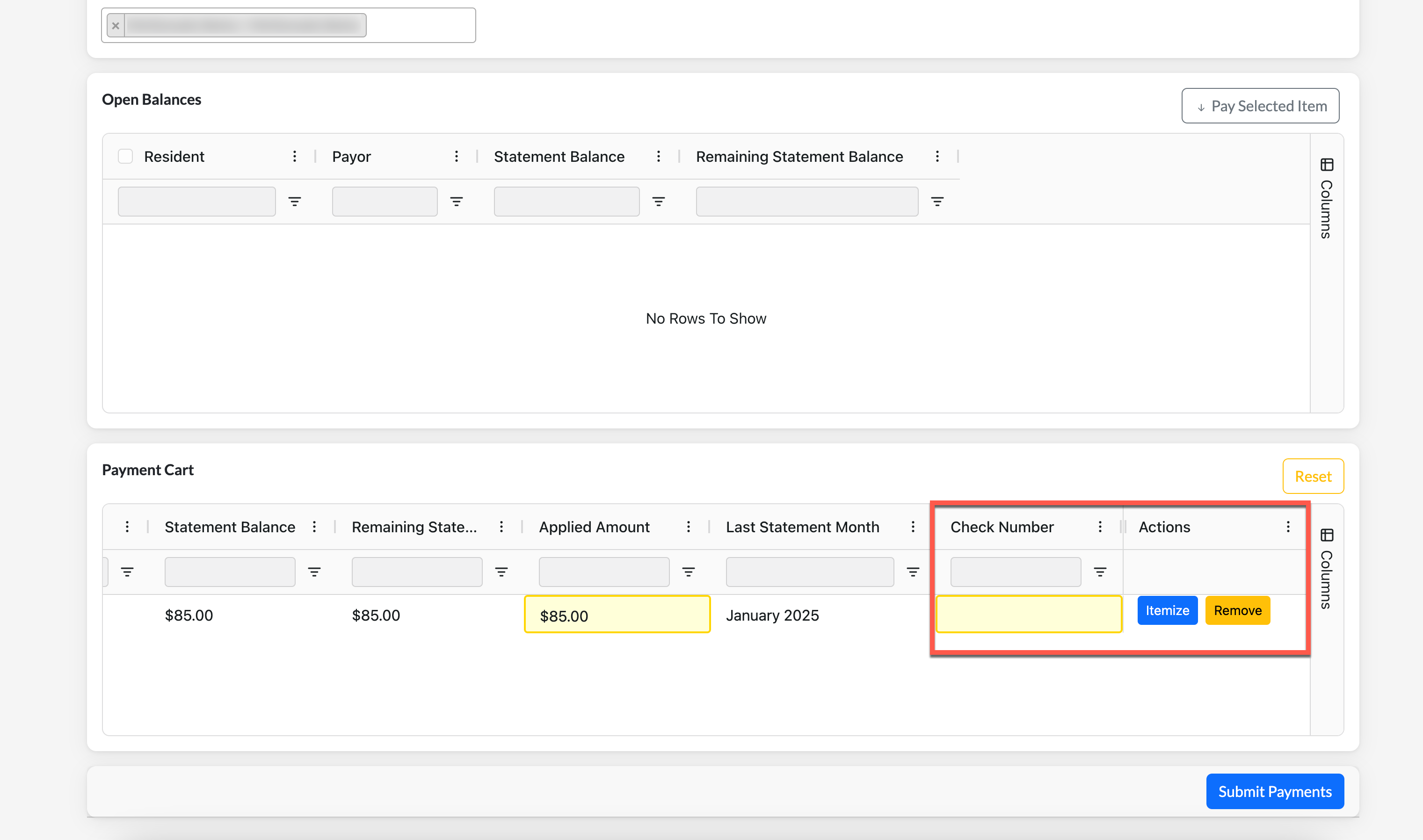The height and width of the screenshot is (840, 1423).
Task: Click the Resident column filter icon
Action: pyautogui.click(x=294, y=202)
